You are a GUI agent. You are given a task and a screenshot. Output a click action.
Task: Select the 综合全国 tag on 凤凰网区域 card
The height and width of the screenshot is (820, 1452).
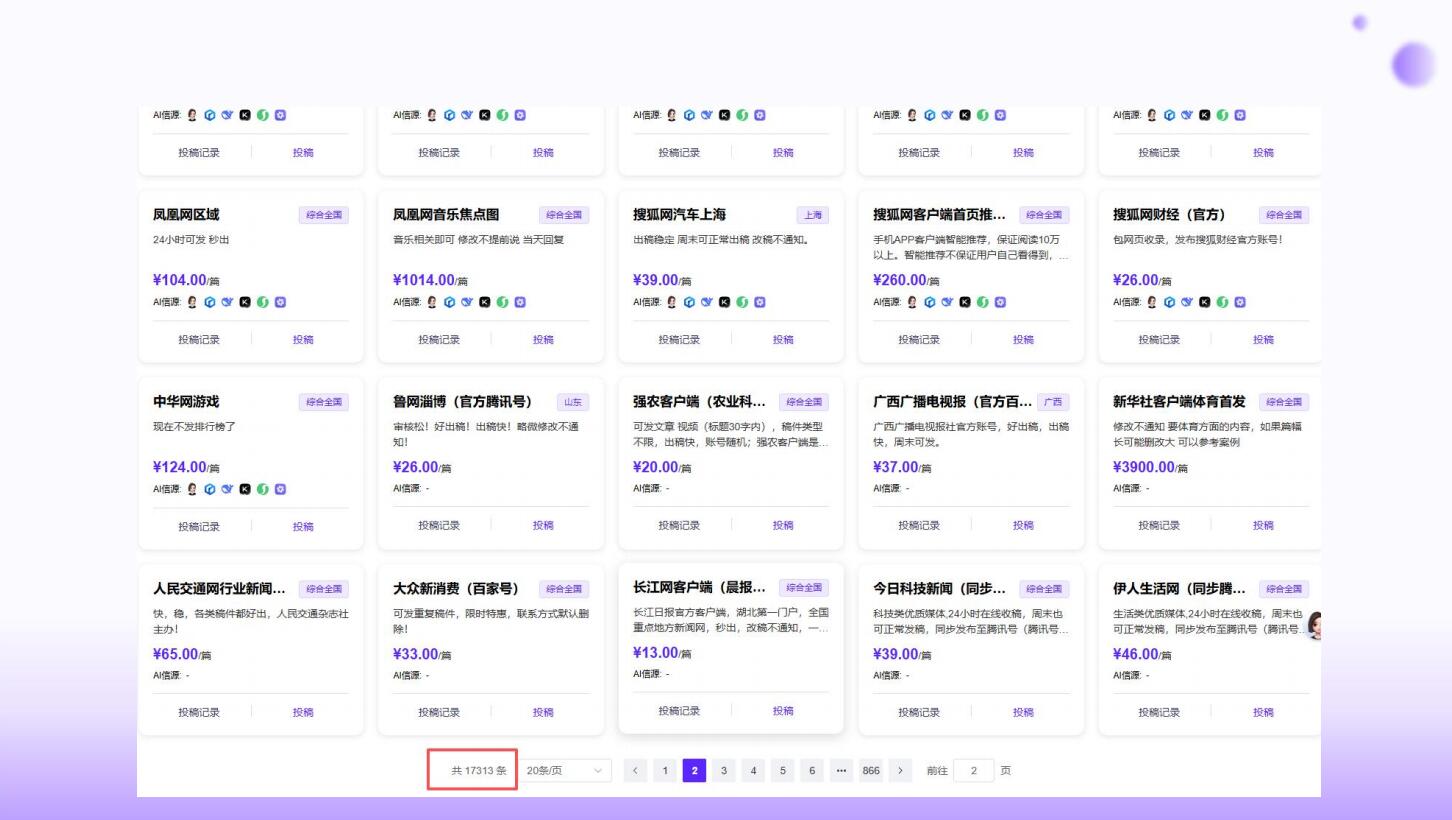324,215
